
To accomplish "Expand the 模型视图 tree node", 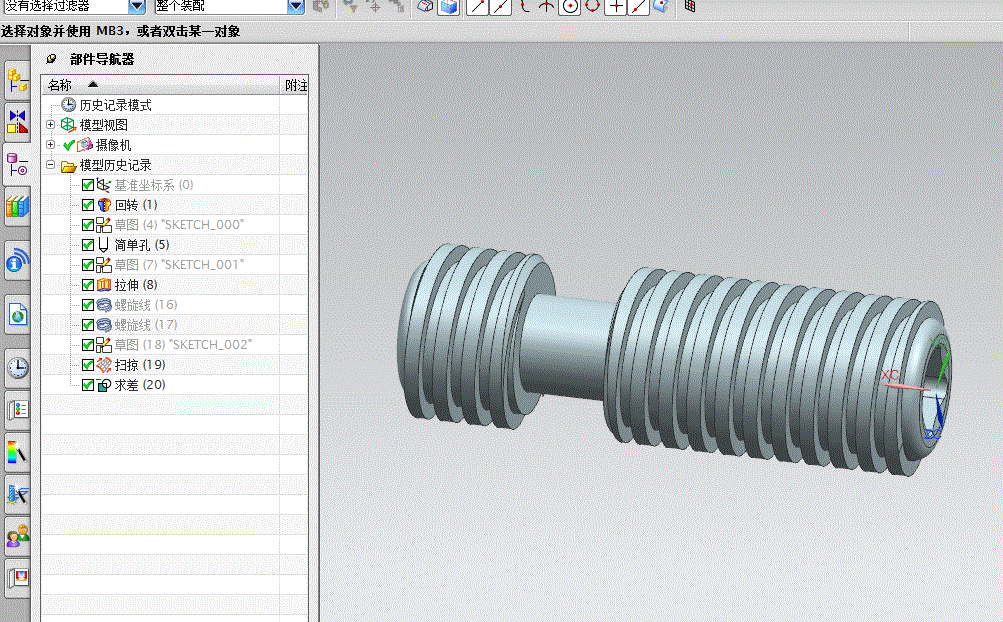I will pyautogui.click(x=51, y=125).
